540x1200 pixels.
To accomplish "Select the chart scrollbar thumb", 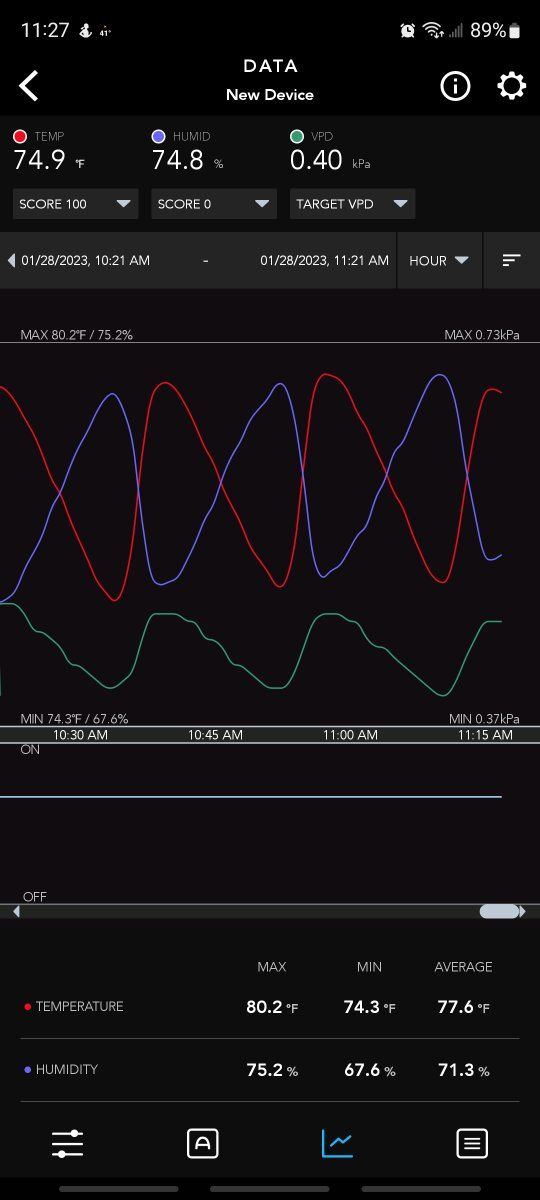I will tap(499, 911).
